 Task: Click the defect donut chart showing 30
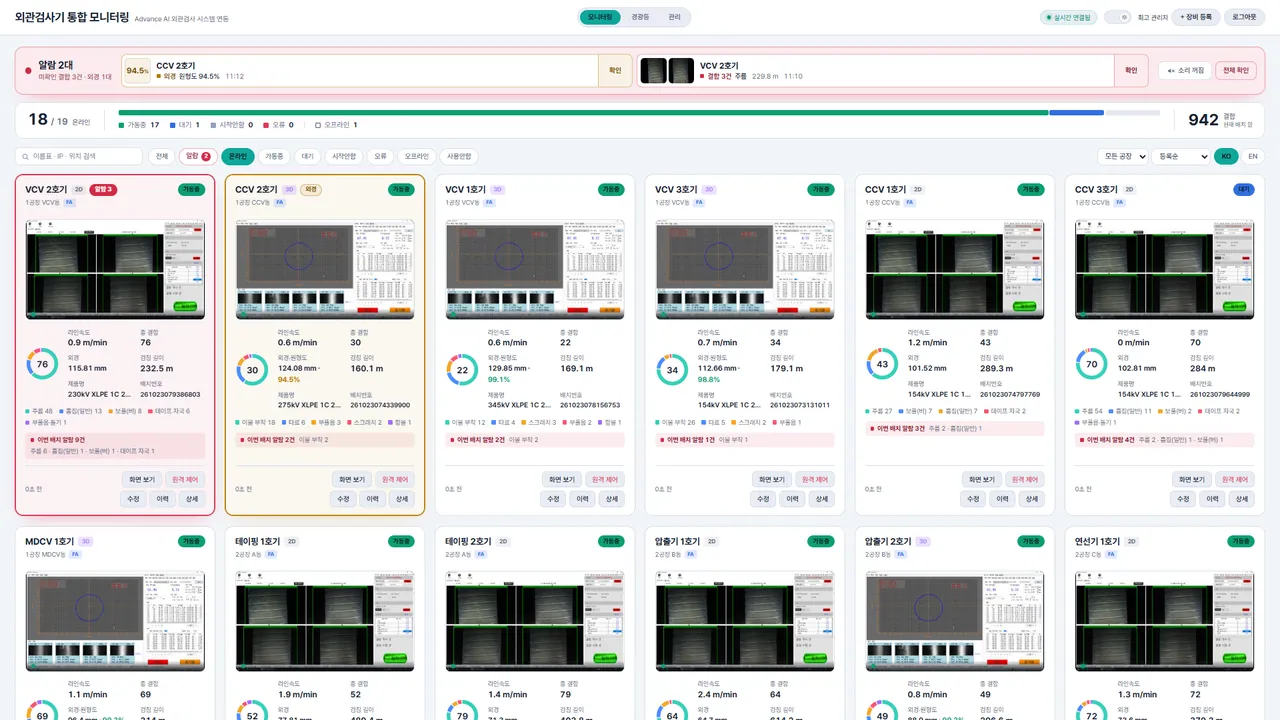[252, 370]
